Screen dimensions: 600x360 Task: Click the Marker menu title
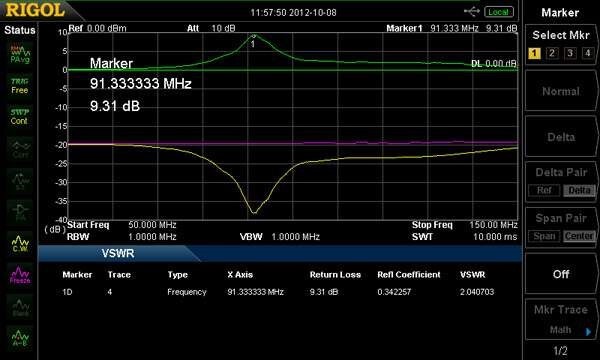tap(560, 13)
